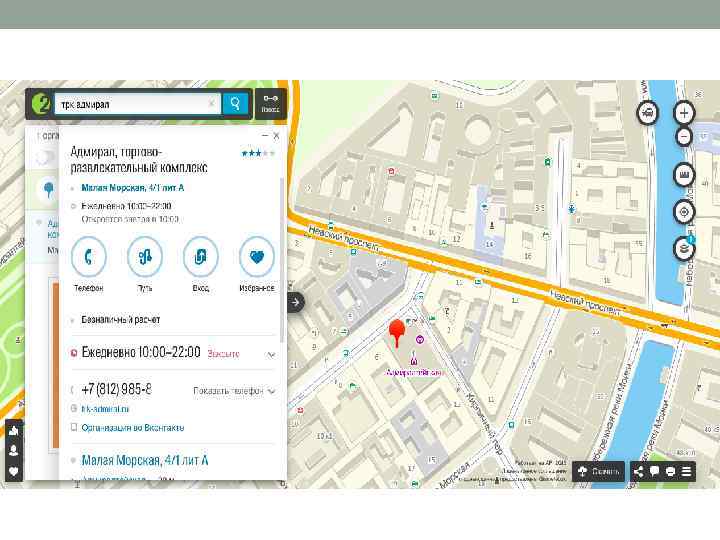Click the Адмиралтейская metro marker on map
The height and width of the screenshot is (540, 720).
click(414, 363)
